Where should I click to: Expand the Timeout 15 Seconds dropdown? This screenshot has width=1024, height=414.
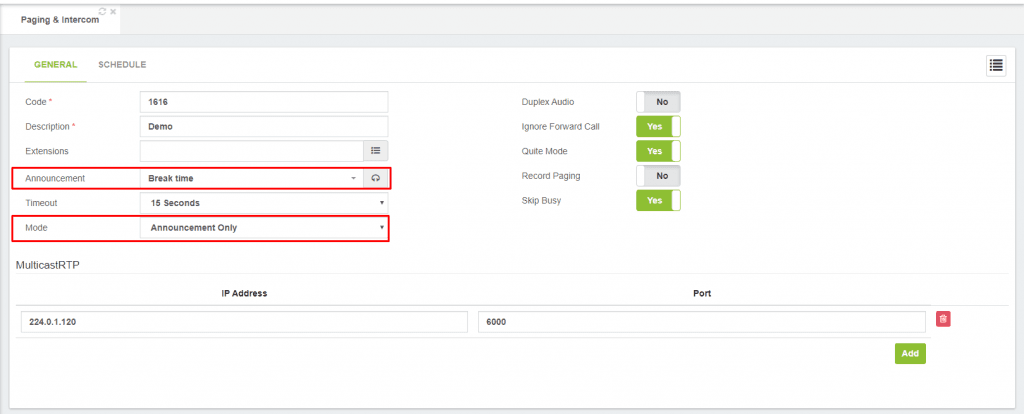pyautogui.click(x=264, y=203)
